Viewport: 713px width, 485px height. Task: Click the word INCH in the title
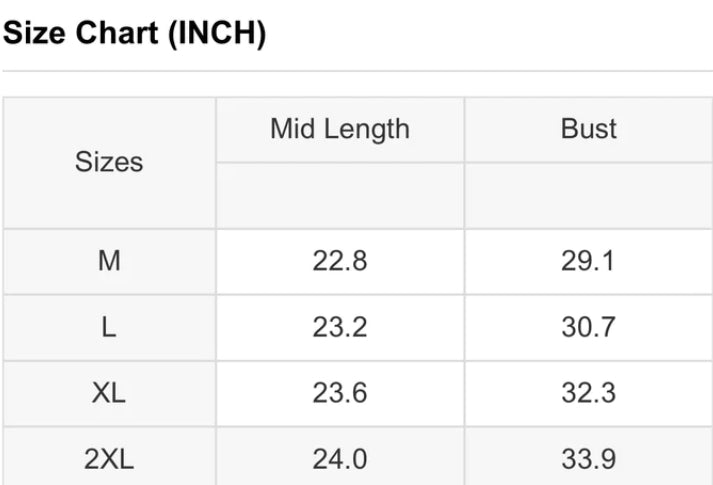click(x=217, y=33)
